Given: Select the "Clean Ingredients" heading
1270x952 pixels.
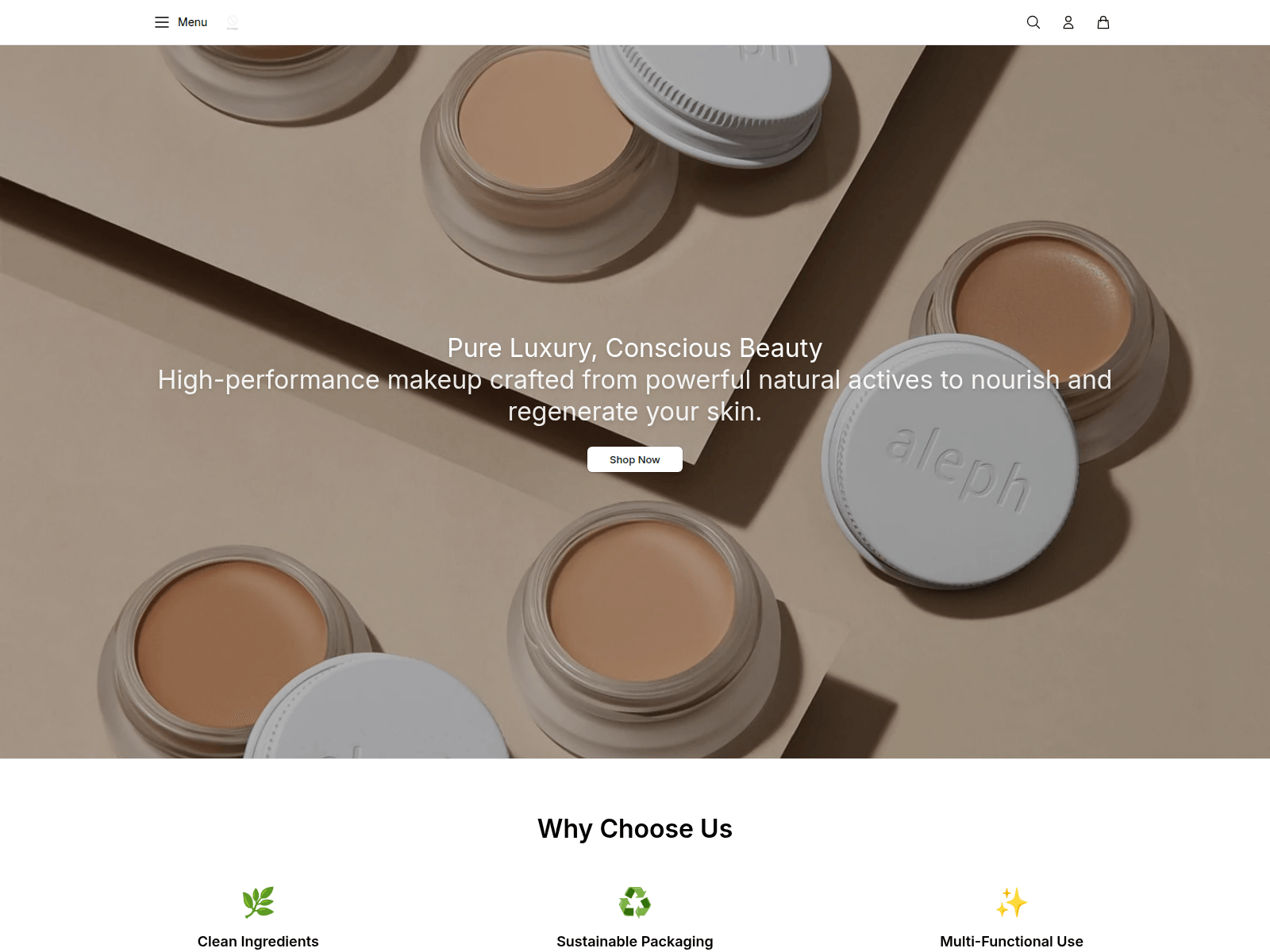Looking at the screenshot, I should click(258, 942).
